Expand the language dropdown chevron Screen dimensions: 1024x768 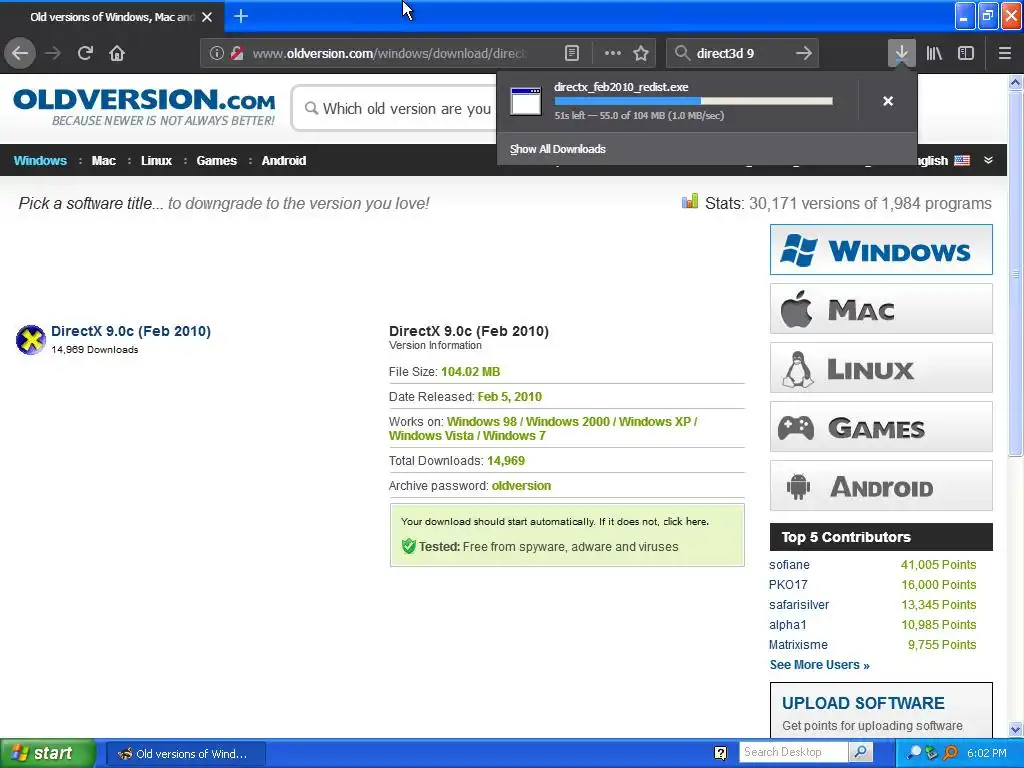(988, 161)
